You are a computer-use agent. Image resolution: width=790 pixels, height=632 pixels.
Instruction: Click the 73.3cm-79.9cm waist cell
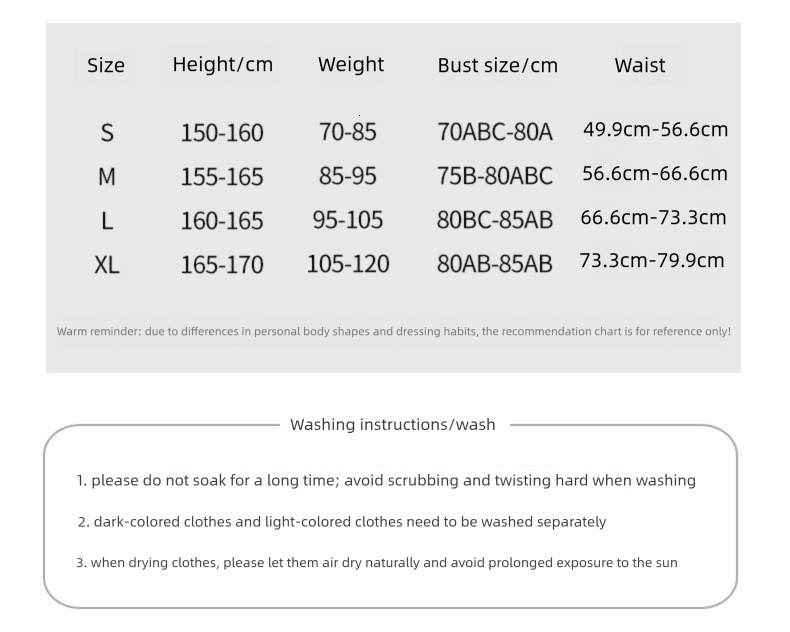pyautogui.click(x=652, y=261)
